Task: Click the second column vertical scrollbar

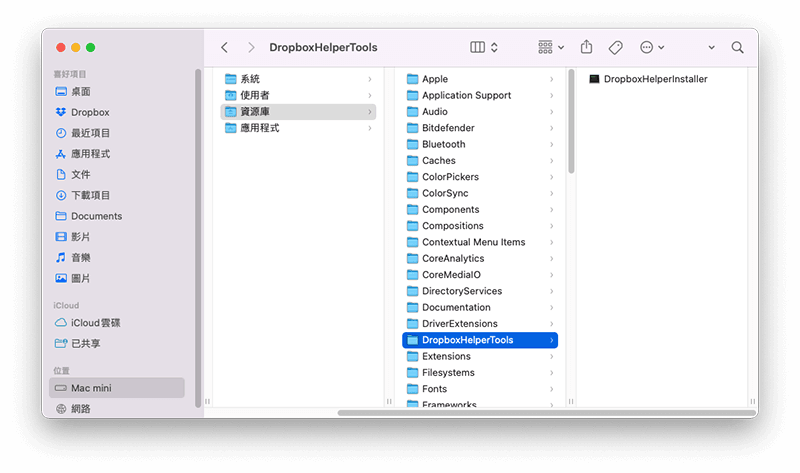Action: [571, 121]
